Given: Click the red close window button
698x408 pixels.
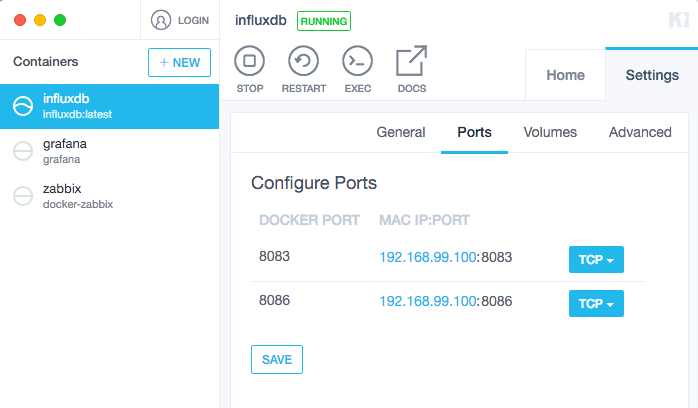Looking at the screenshot, I should (20, 20).
